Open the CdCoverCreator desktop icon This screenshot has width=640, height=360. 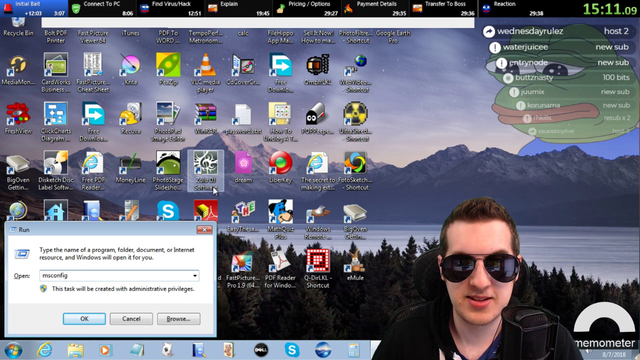243,69
